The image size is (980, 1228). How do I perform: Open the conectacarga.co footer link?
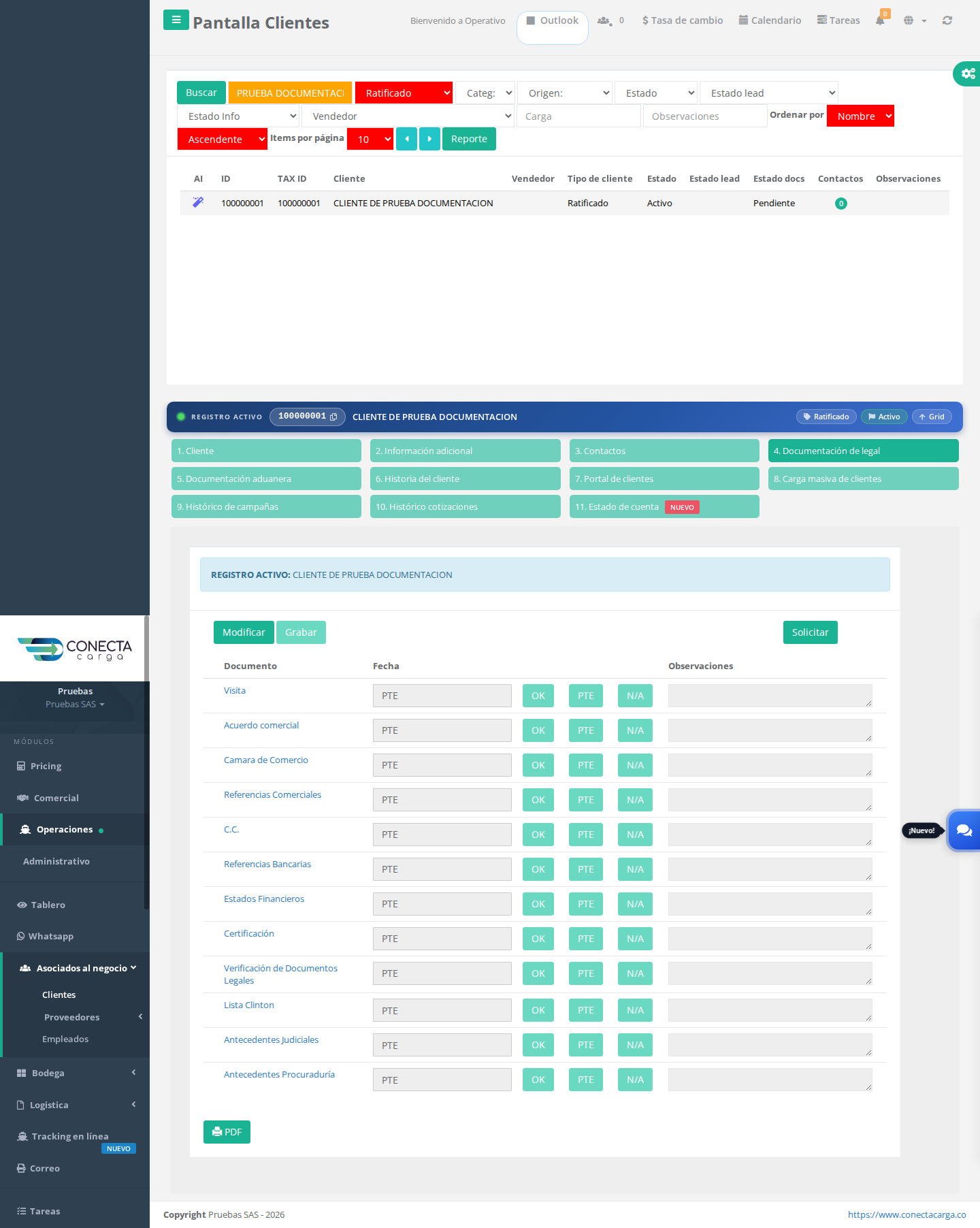[x=907, y=1214]
